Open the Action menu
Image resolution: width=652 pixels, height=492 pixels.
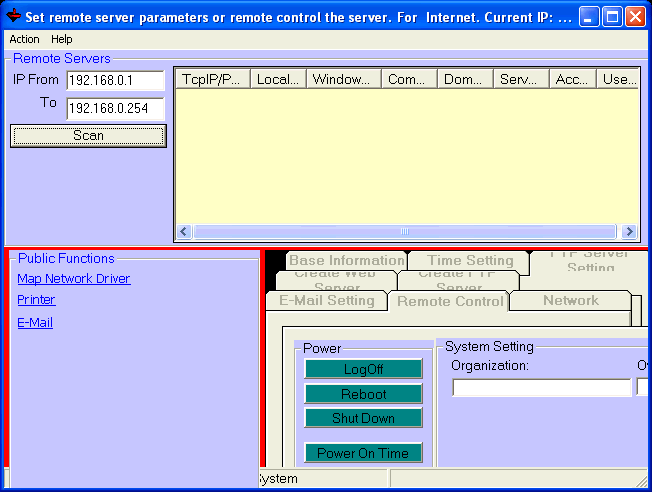24,39
